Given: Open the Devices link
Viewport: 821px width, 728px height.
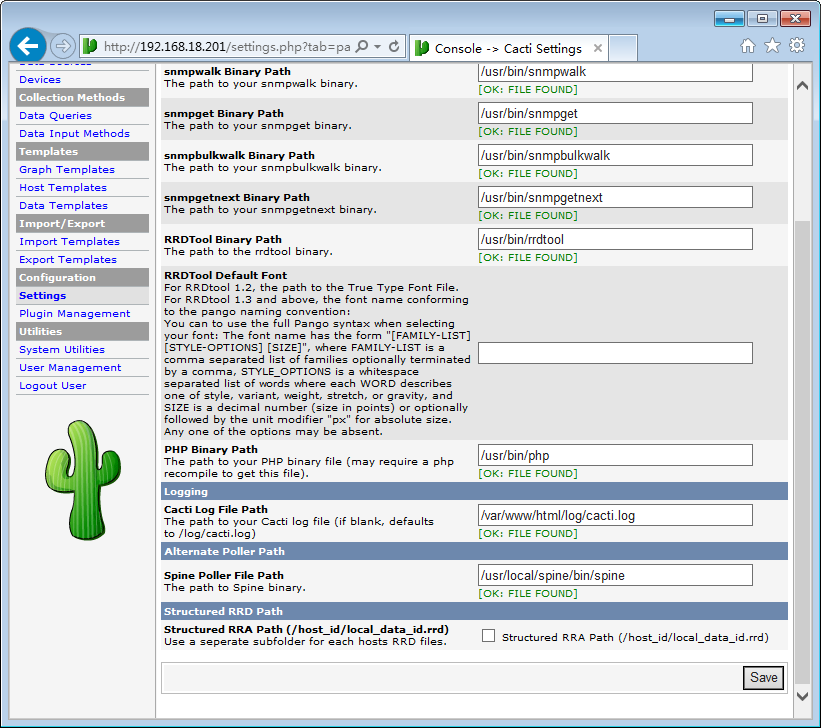Looking at the screenshot, I should click(40, 80).
